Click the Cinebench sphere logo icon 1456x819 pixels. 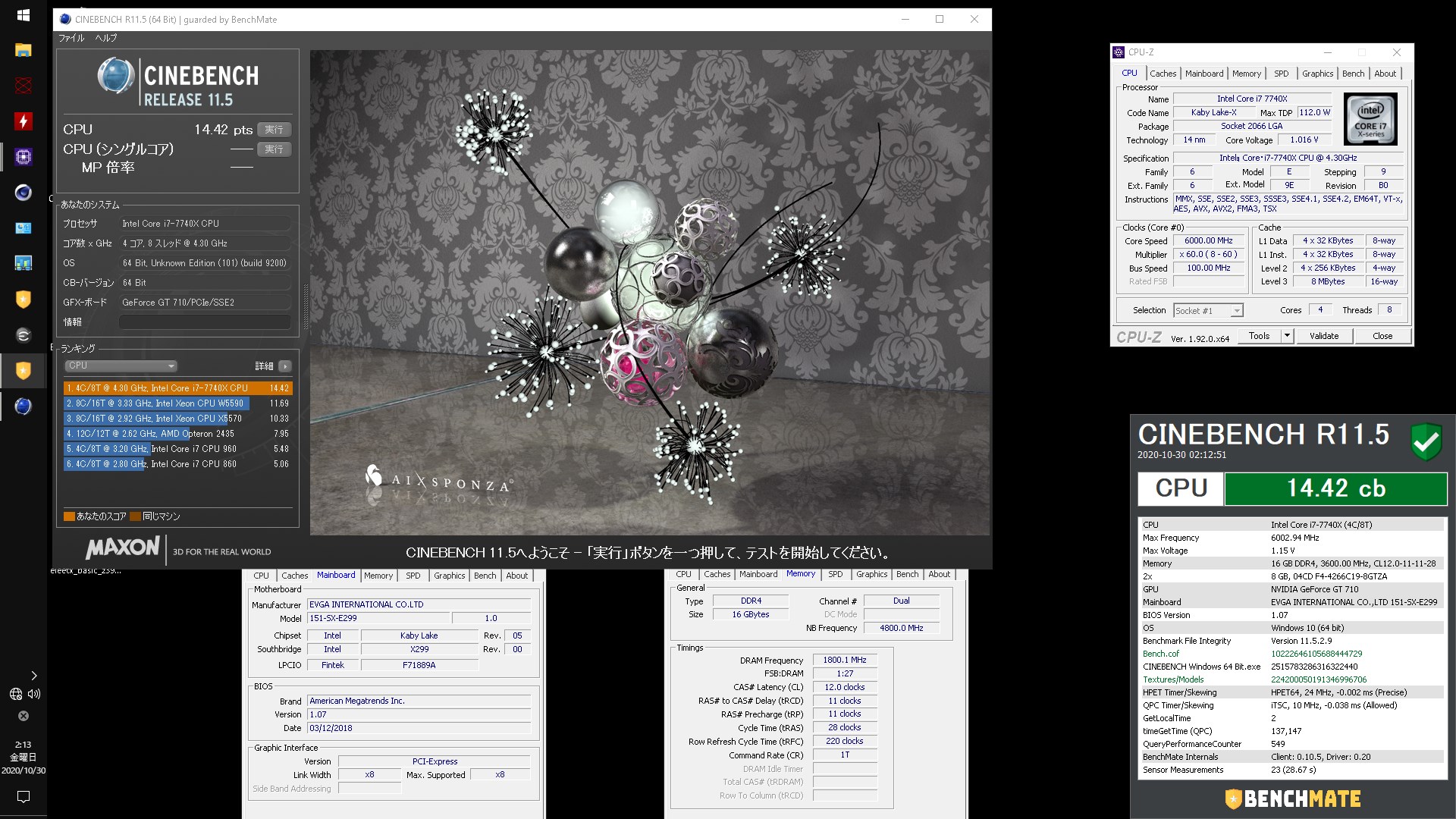click(x=115, y=76)
